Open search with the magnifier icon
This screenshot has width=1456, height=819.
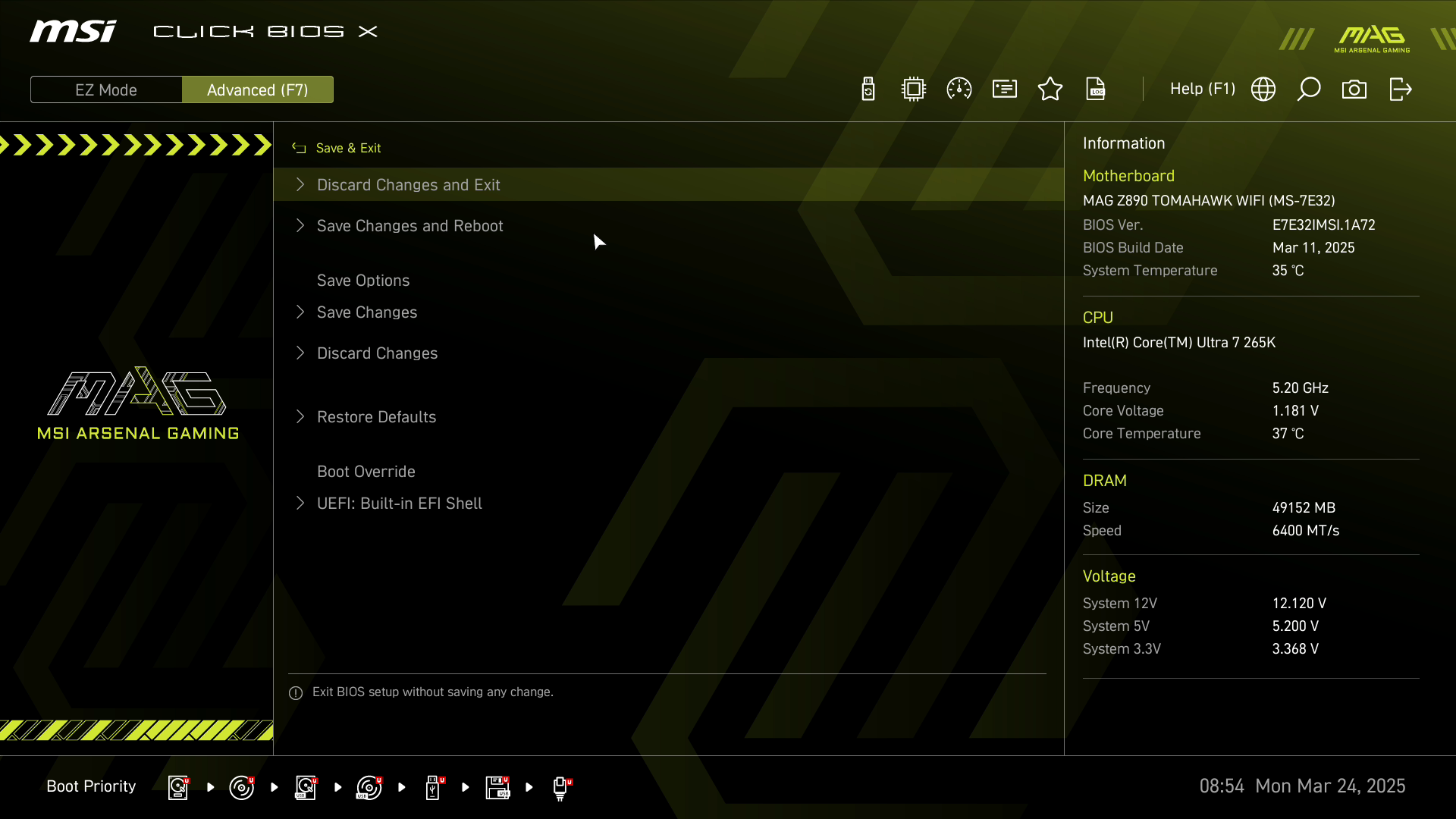(x=1309, y=89)
